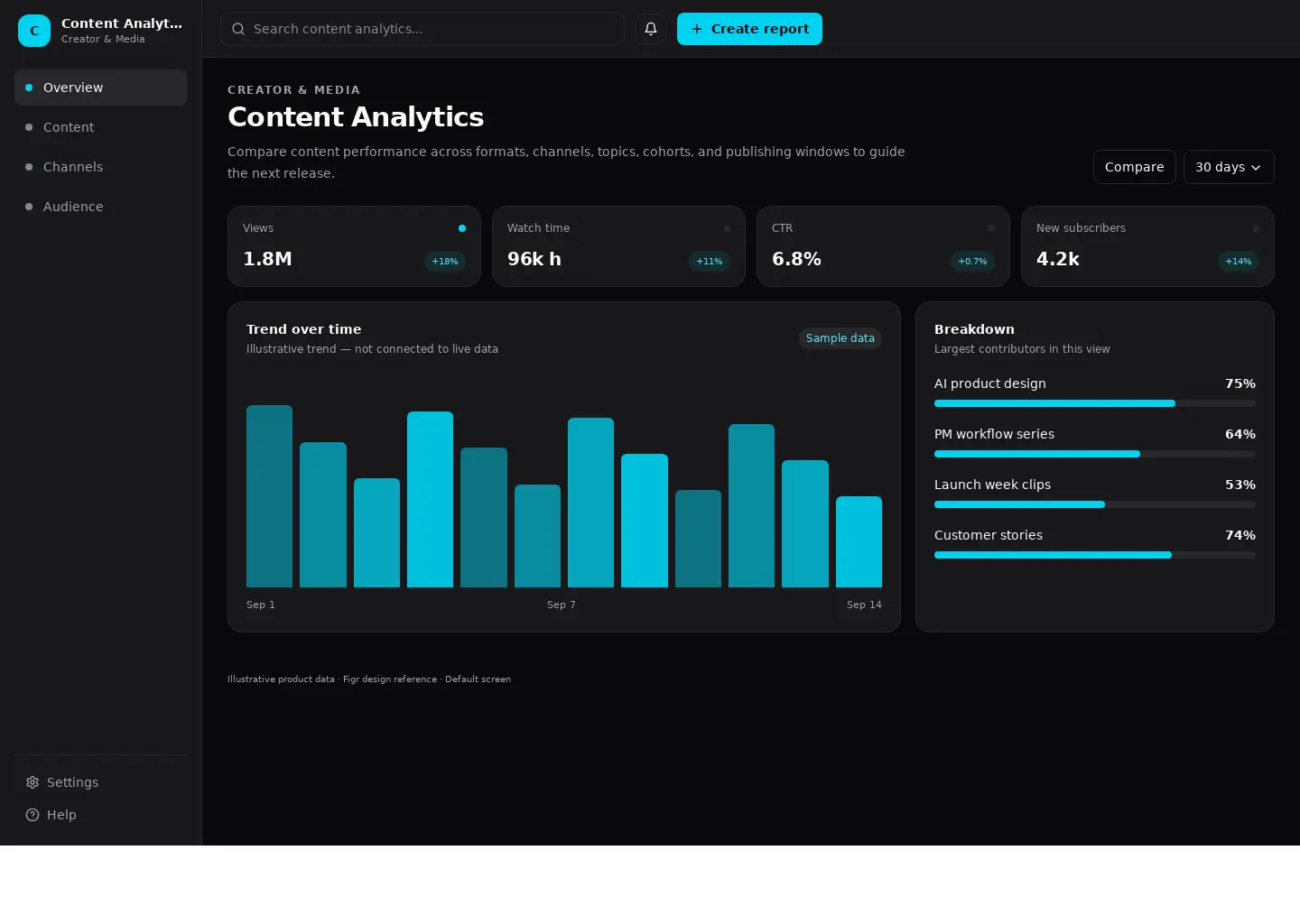
Task: Click the Launch week clips progress bar
Action: pyautogui.click(x=1095, y=504)
